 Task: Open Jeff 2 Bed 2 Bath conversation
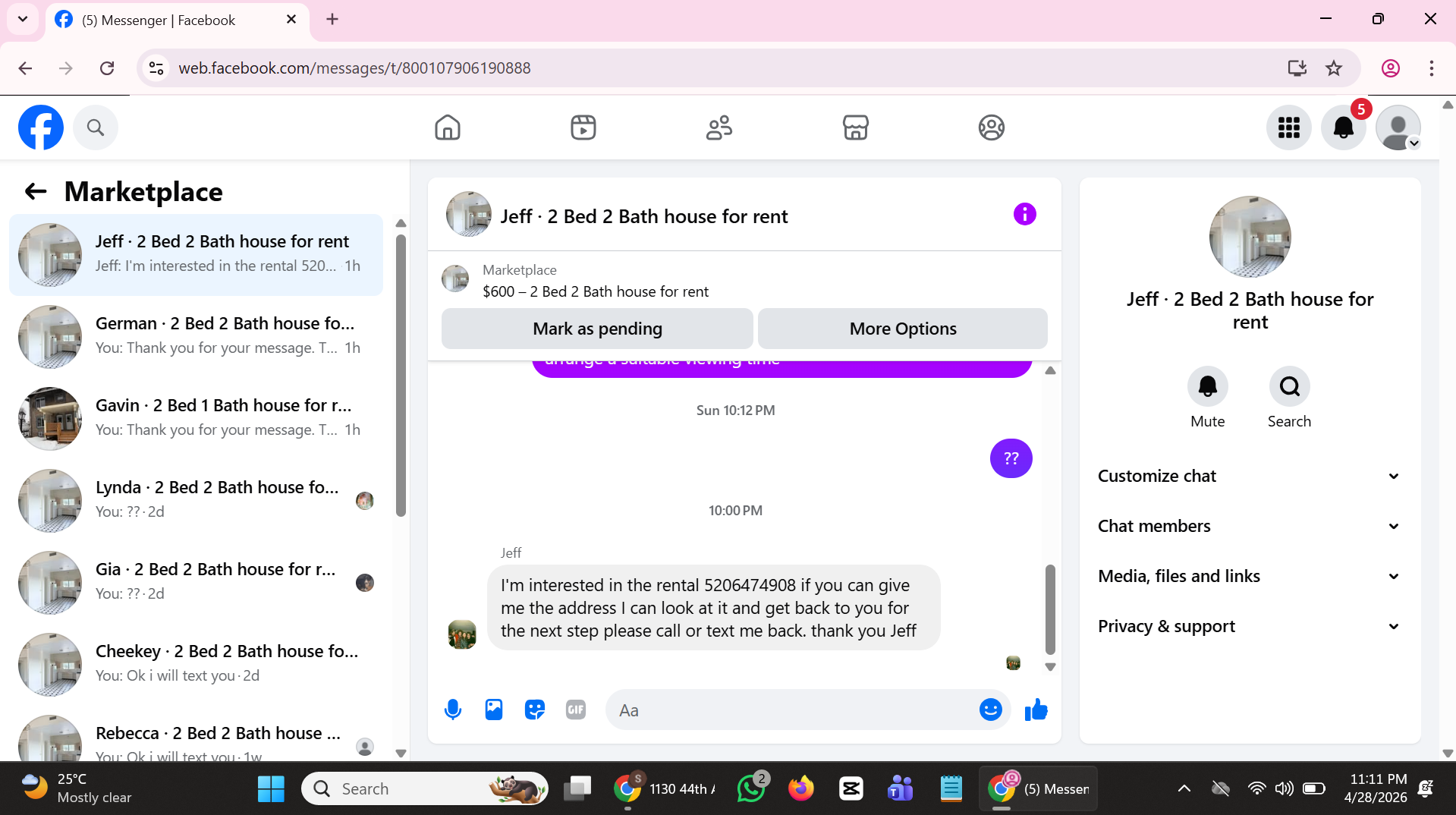[196, 254]
